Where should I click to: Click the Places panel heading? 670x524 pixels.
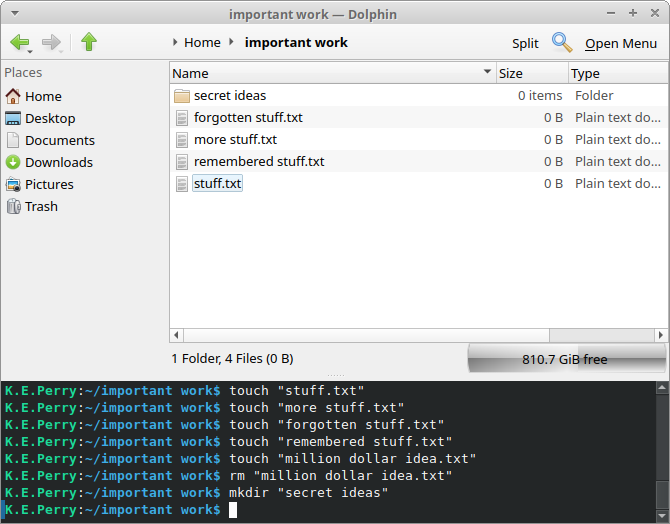[23, 73]
